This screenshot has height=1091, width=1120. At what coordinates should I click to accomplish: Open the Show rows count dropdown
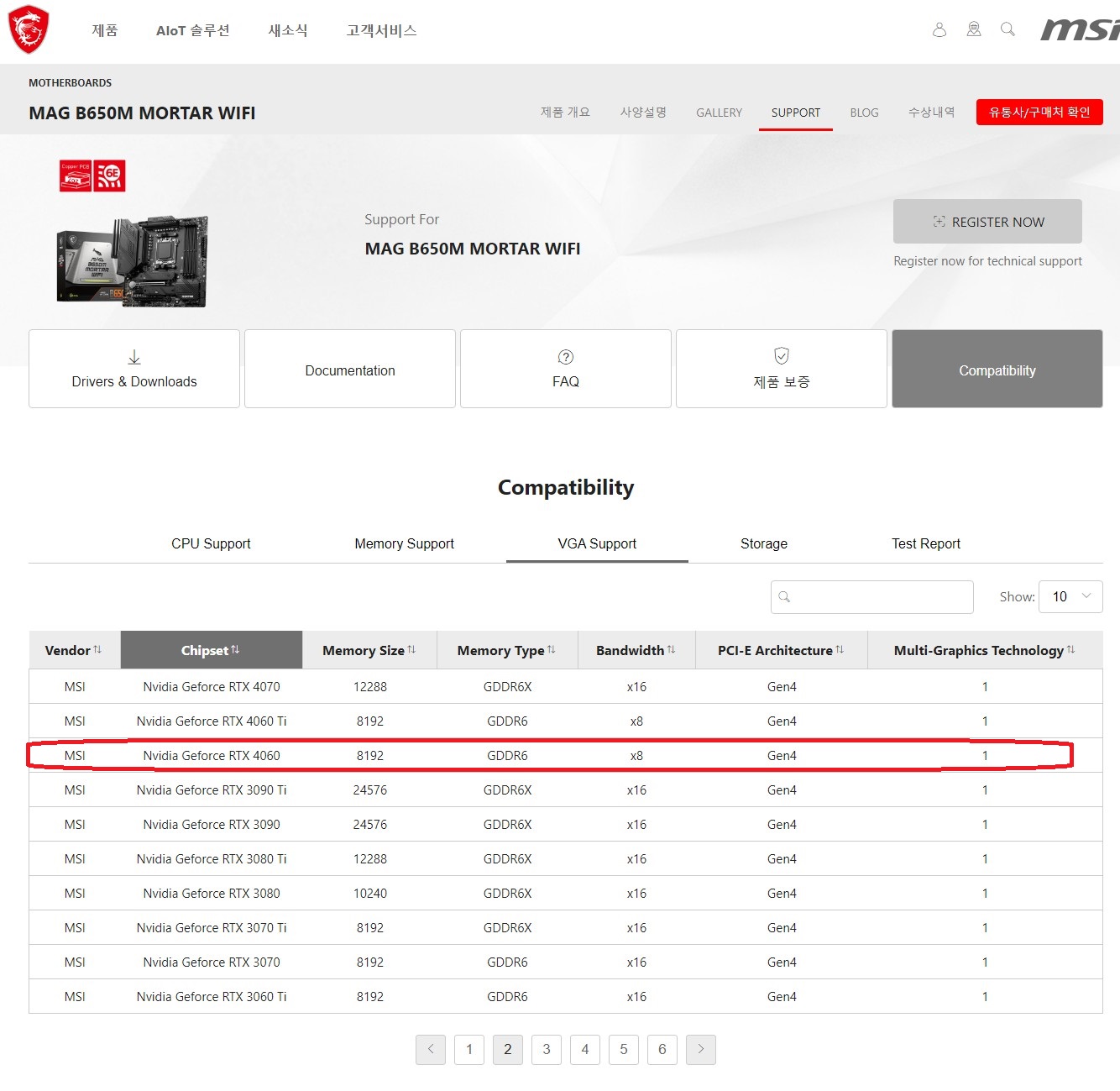pos(1070,596)
